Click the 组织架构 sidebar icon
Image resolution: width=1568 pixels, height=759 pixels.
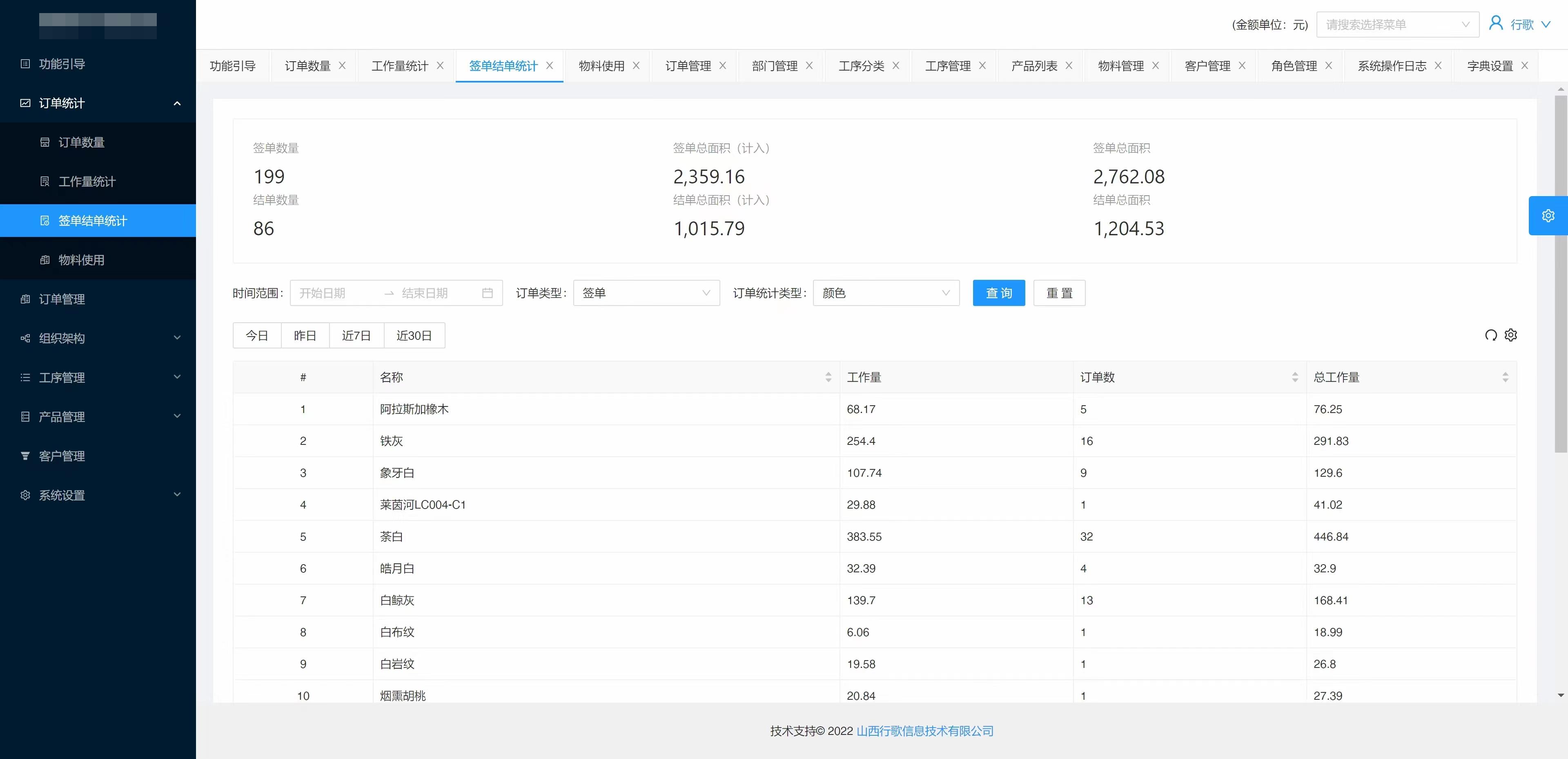[25, 338]
